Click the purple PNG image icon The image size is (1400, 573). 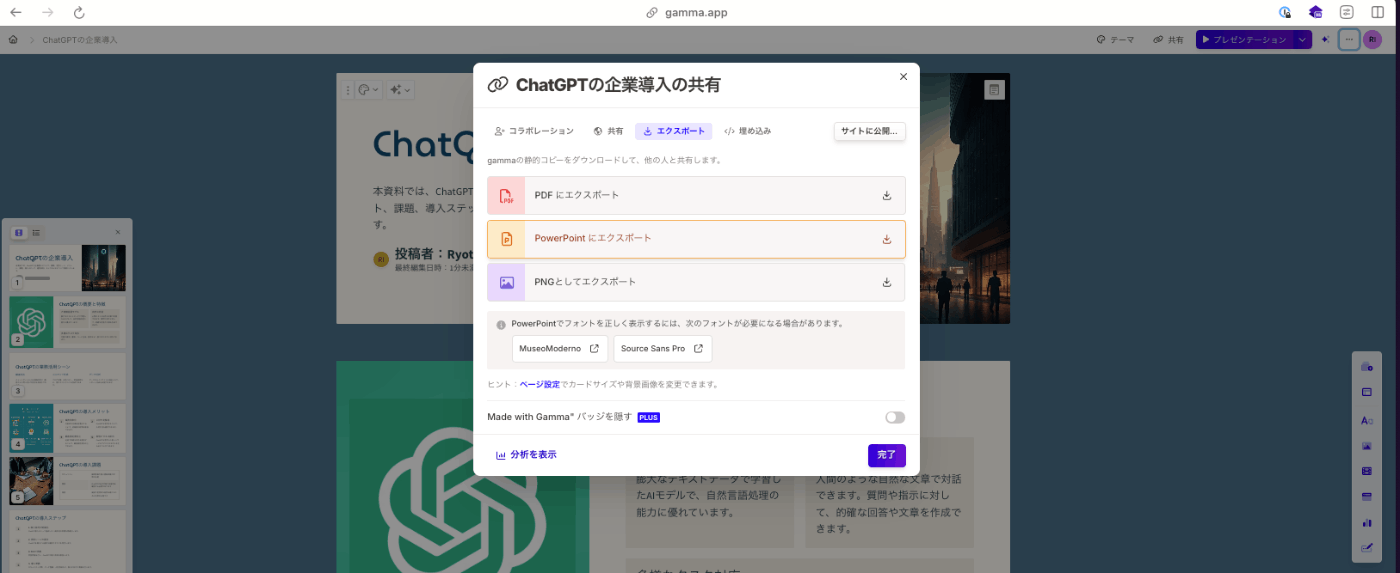point(506,282)
